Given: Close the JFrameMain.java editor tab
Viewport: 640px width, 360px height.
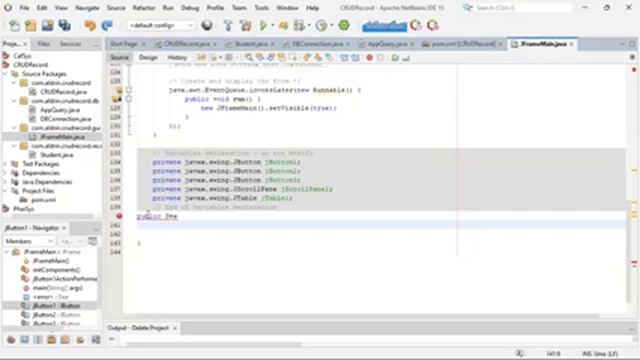Looking at the screenshot, I should (571, 44).
